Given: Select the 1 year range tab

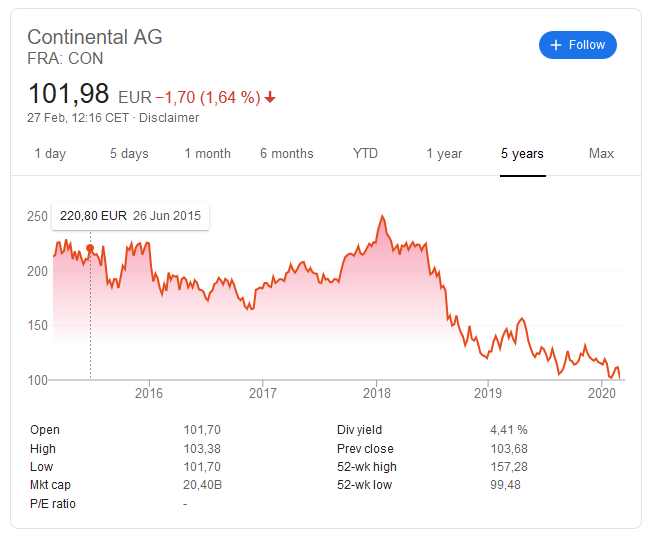Looking at the screenshot, I should pos(444,154).
